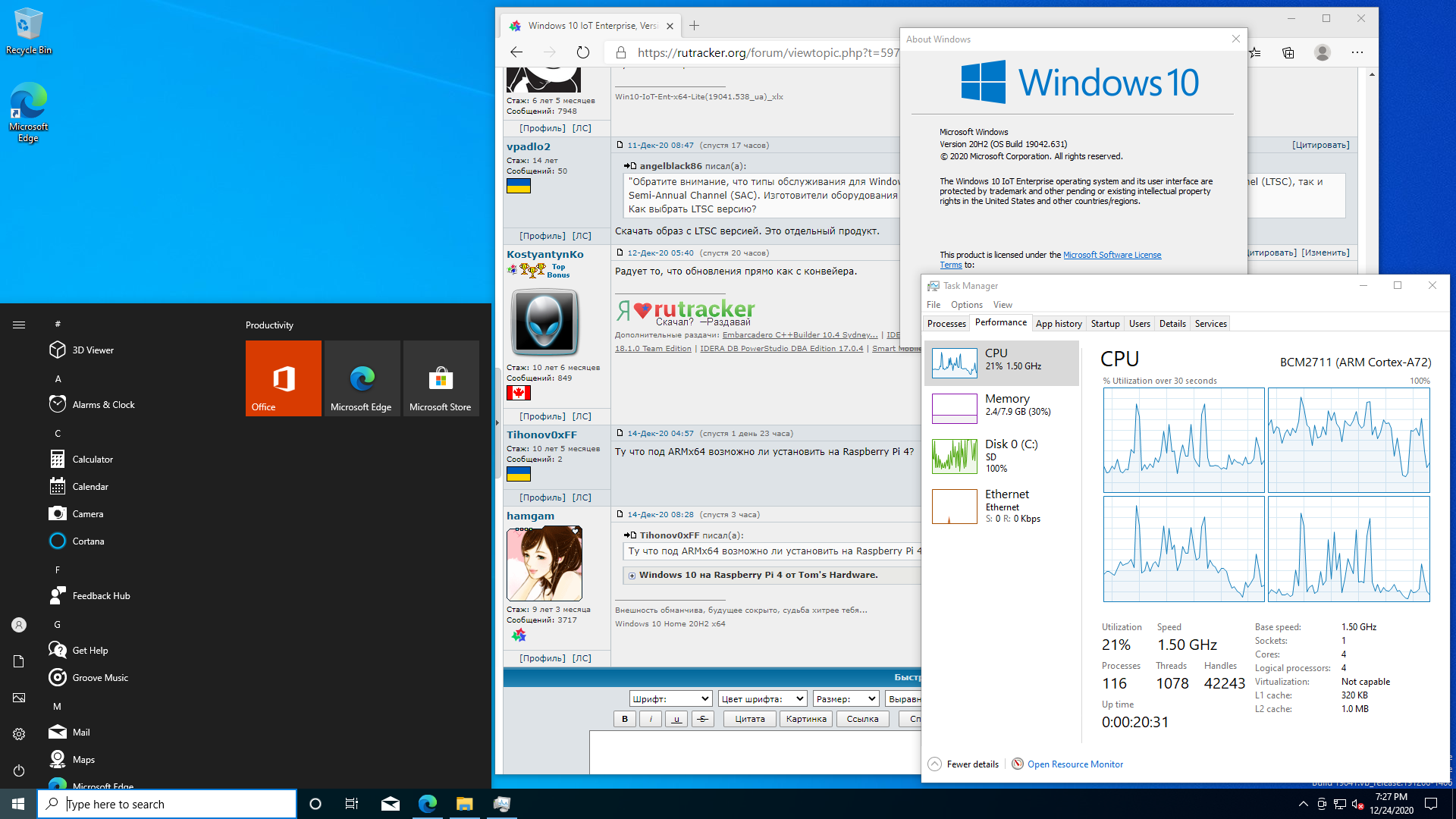
Task: Switch to Startup tab in Task Manager
Action: pos(1105,324)
